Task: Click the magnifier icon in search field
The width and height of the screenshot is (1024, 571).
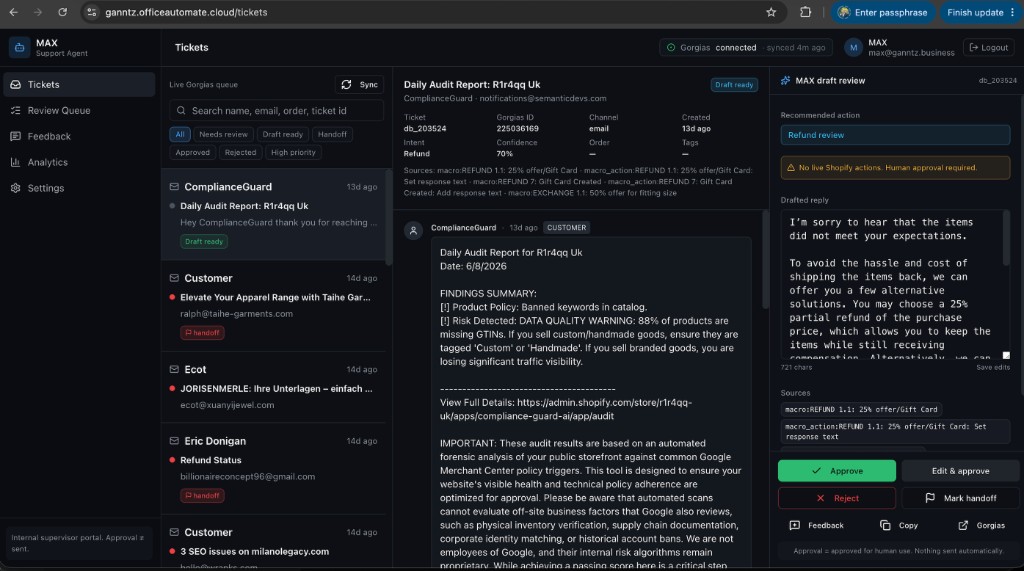Action: click(x=181, y=110)
